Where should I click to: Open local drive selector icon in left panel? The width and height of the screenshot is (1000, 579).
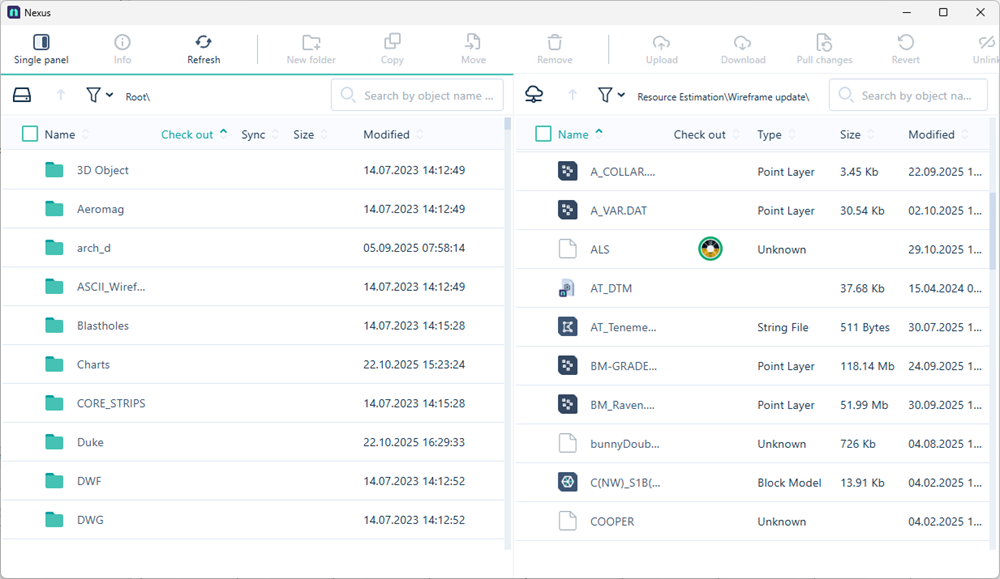(x=22, y=95)
